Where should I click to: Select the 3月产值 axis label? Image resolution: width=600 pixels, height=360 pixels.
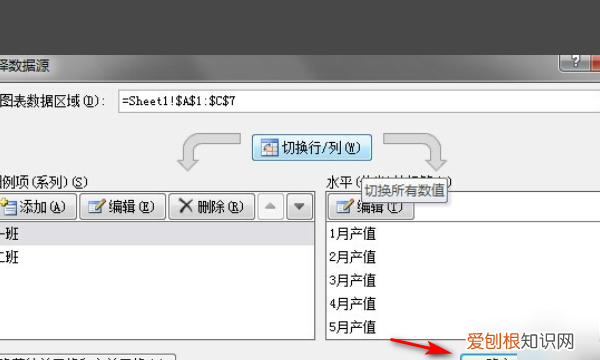tap(352, 280)
